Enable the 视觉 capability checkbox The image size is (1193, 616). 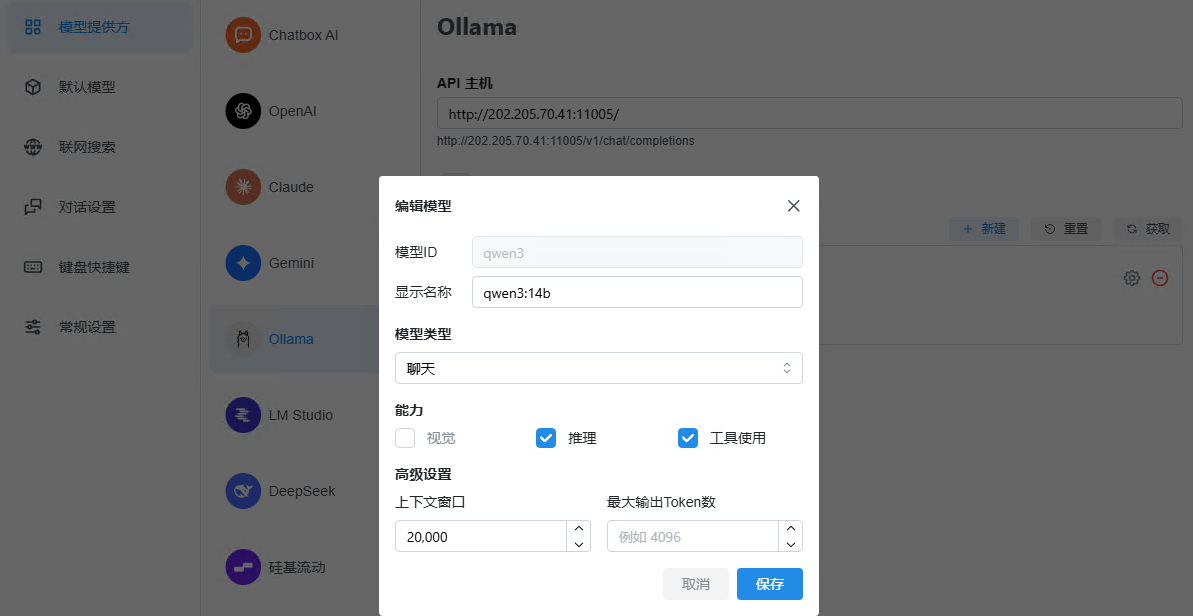[x=404, y=438]
